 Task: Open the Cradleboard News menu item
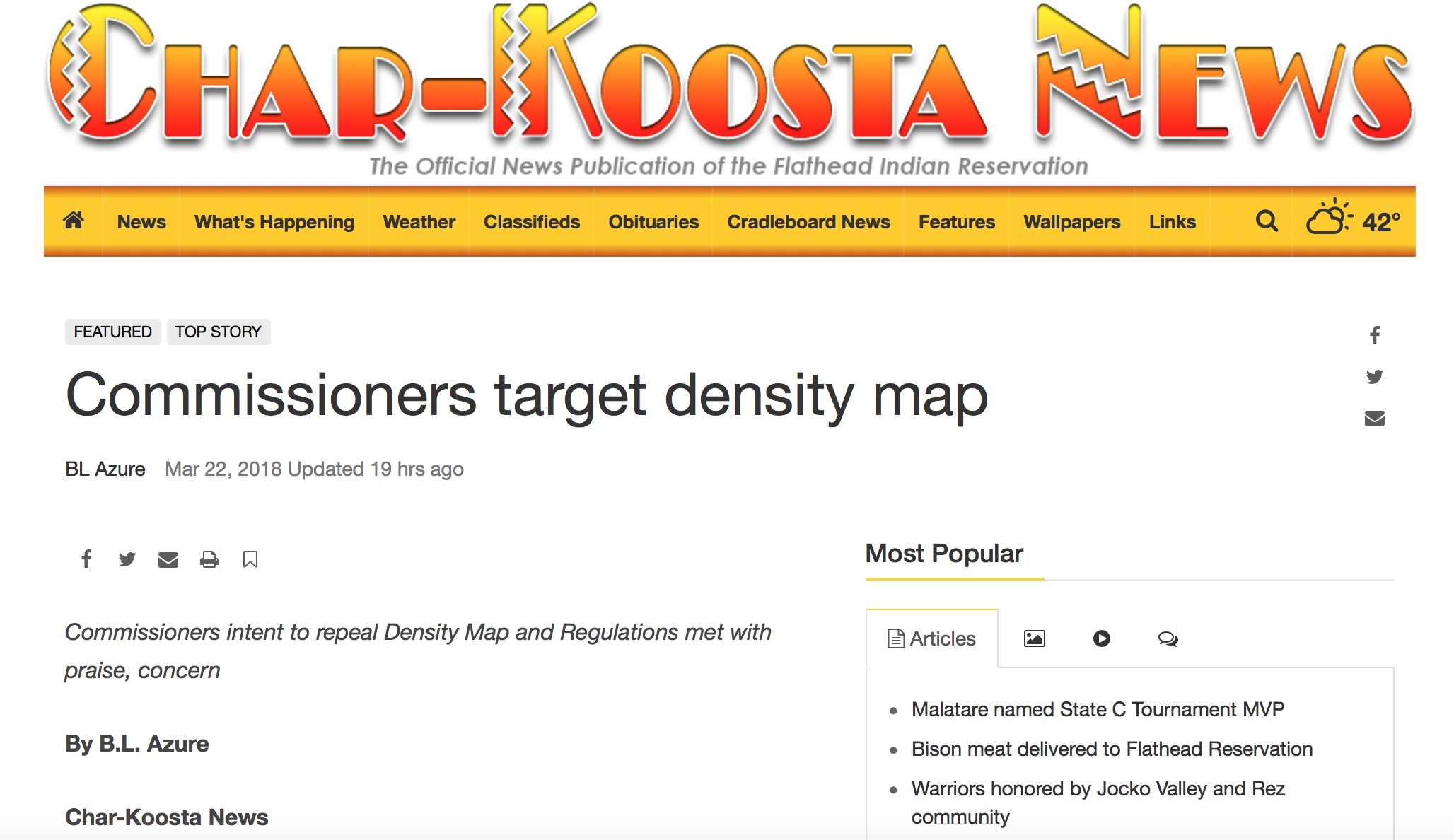point(808,221)
